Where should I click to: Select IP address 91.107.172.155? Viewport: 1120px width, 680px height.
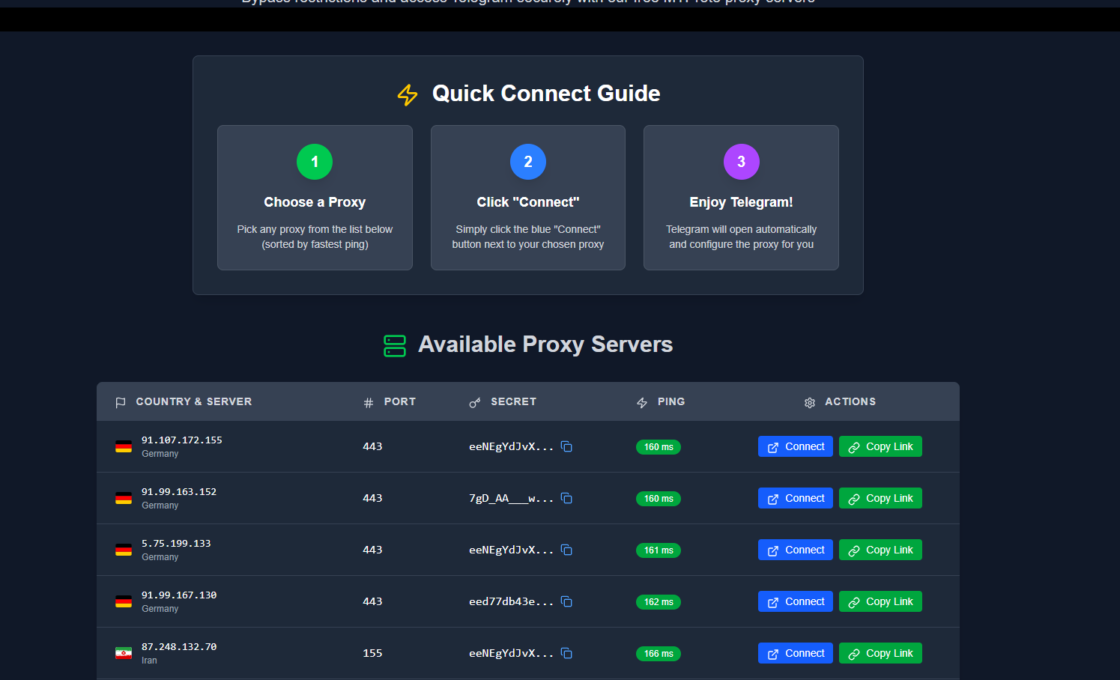click(181, 440)
